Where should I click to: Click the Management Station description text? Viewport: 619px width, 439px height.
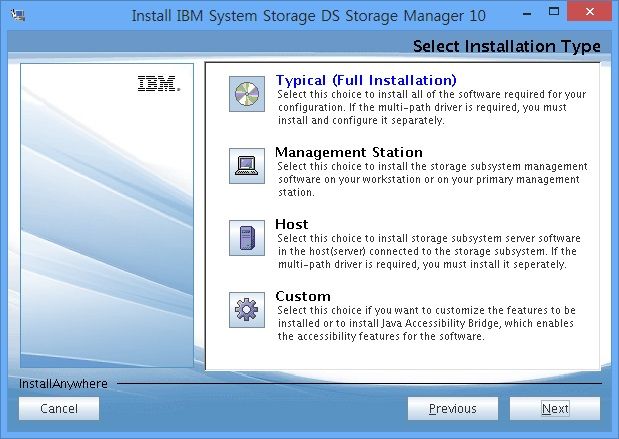432,179
